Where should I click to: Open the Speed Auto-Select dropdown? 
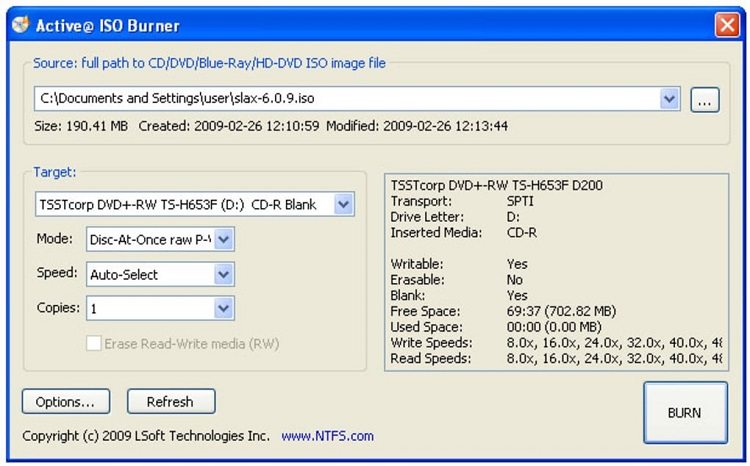coord(223,274)
